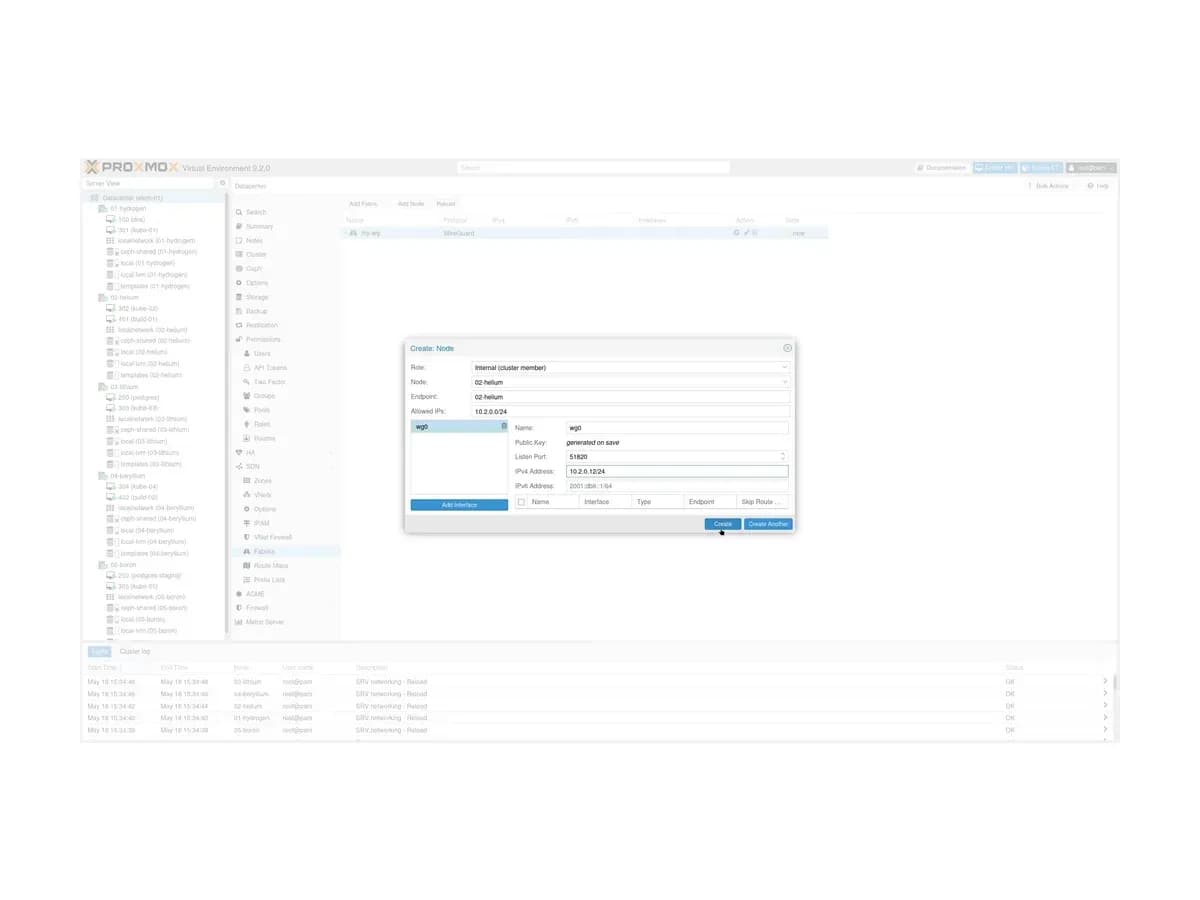Click the Add Node toolbar button
Viewport: 1200px width, 900px height.
(411, 204)
